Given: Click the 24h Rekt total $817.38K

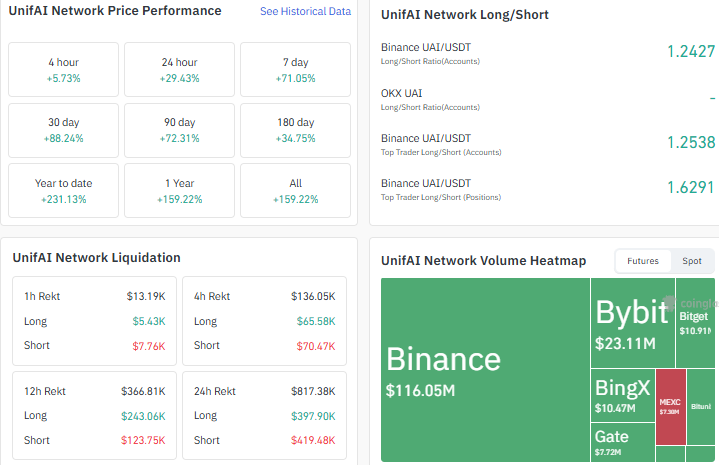Looking at the screenshot, I should click(313, 392).
